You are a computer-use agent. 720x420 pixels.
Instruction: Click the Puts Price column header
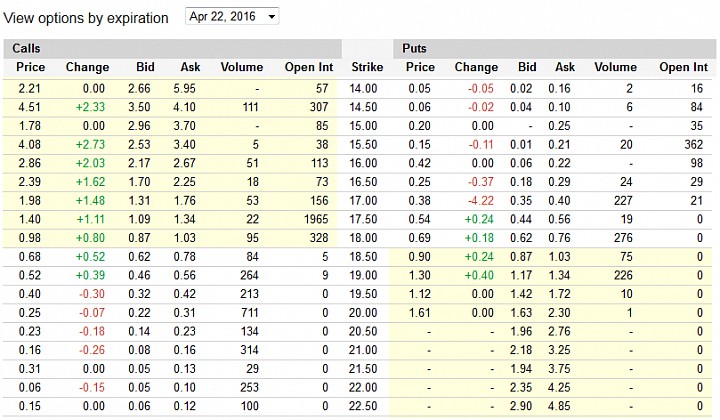click(x=420, y=67)
